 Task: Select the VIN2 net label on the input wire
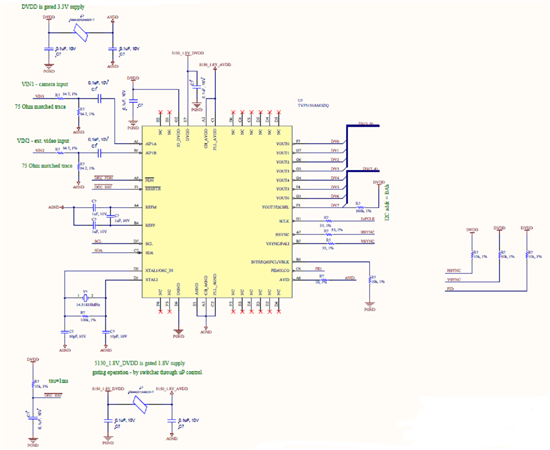click(40, 151)
